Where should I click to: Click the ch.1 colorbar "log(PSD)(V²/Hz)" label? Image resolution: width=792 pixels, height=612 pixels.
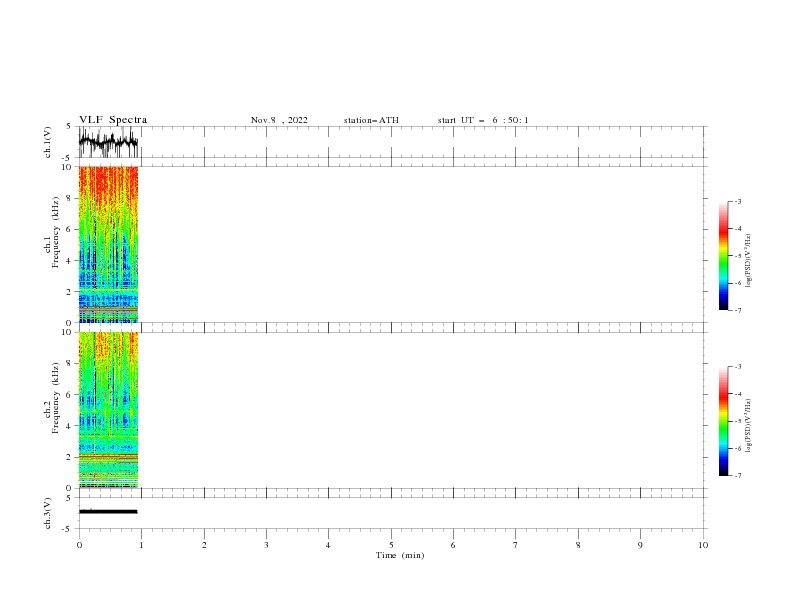coord(748,261)
